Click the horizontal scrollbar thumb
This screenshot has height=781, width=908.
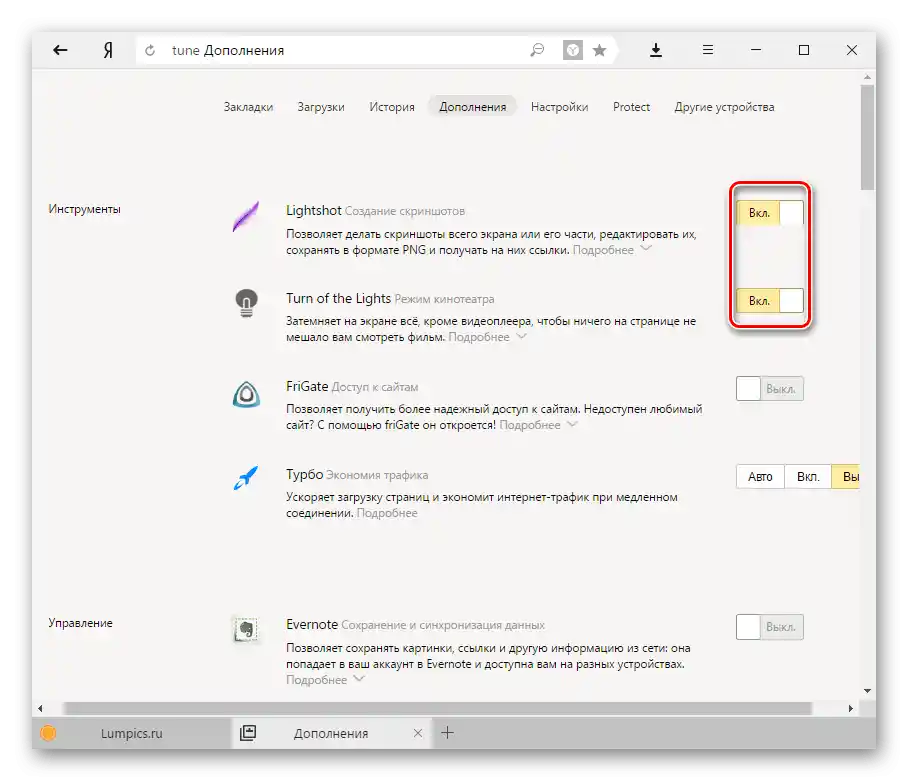(438, 708)
